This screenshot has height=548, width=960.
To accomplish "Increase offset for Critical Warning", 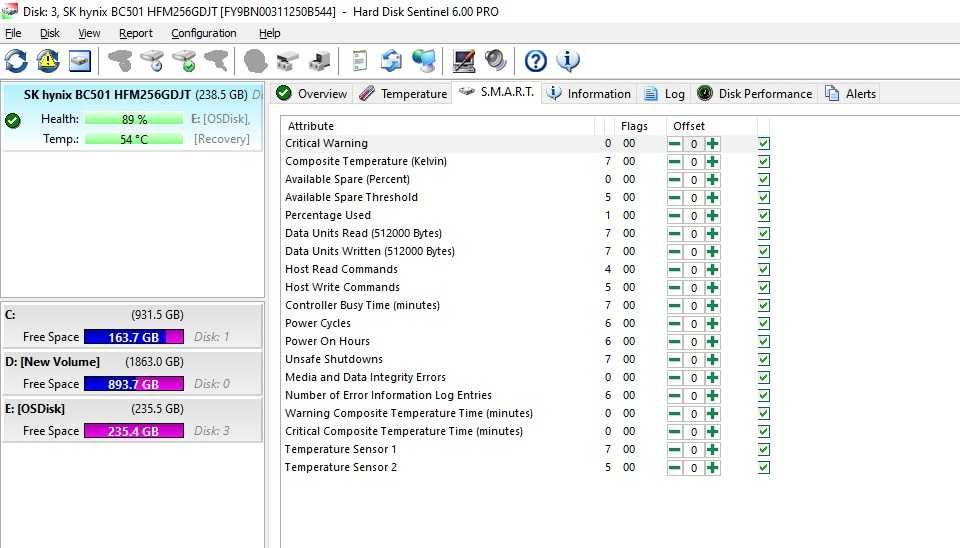I will (x=712, y=144).
